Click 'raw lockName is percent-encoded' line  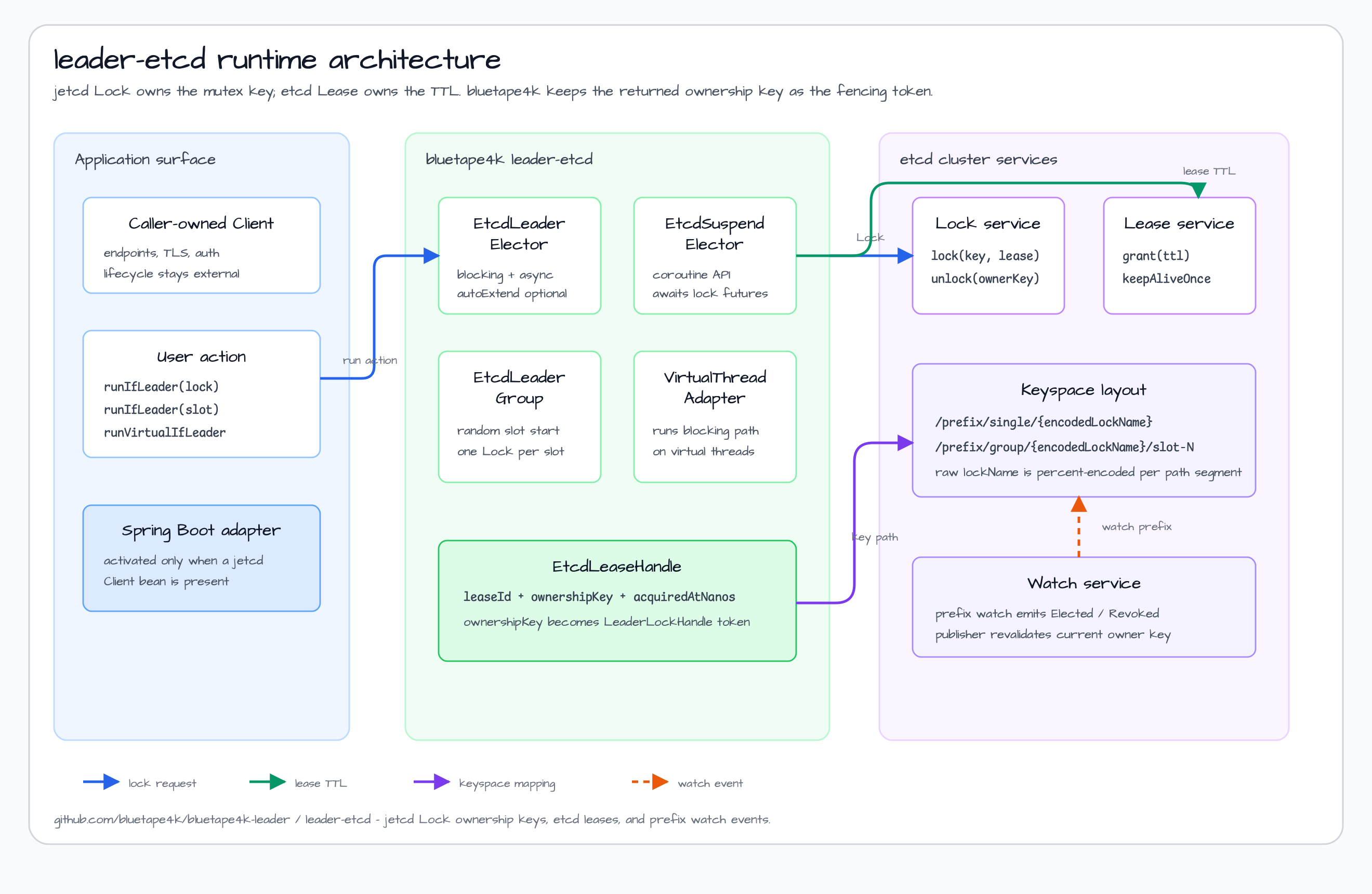[1088, 472]
